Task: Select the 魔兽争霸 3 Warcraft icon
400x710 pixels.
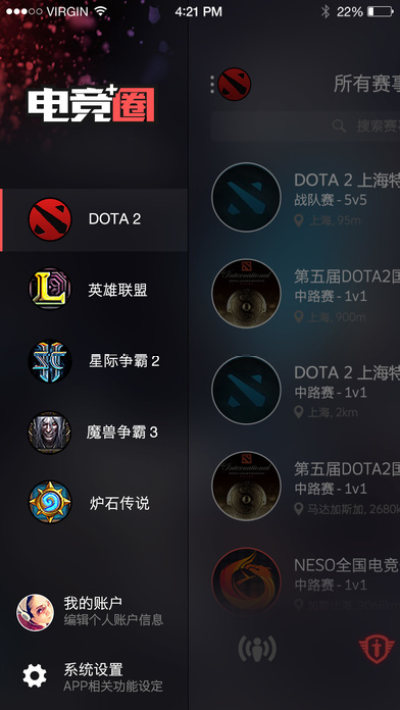Action: click(x=50, y=432)
